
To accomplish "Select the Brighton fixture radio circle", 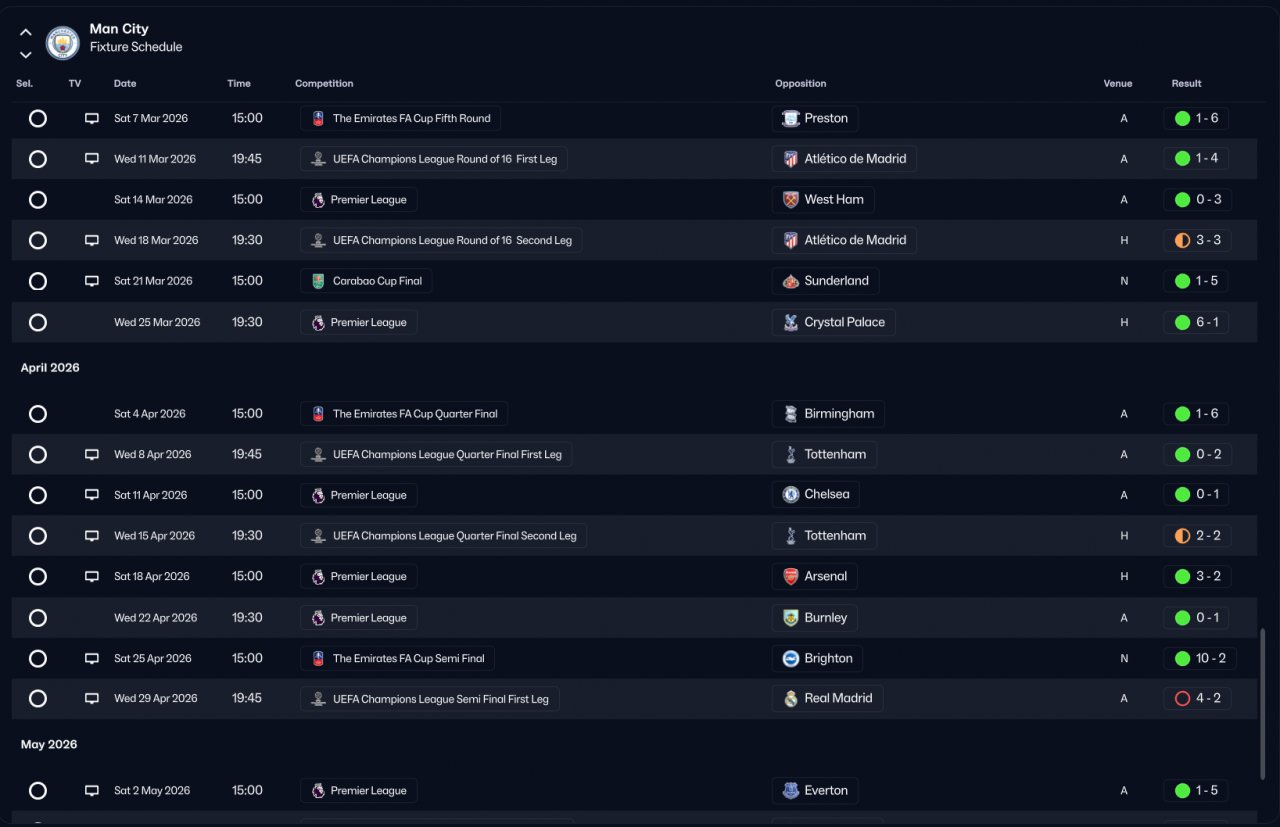I will point(38,659).
